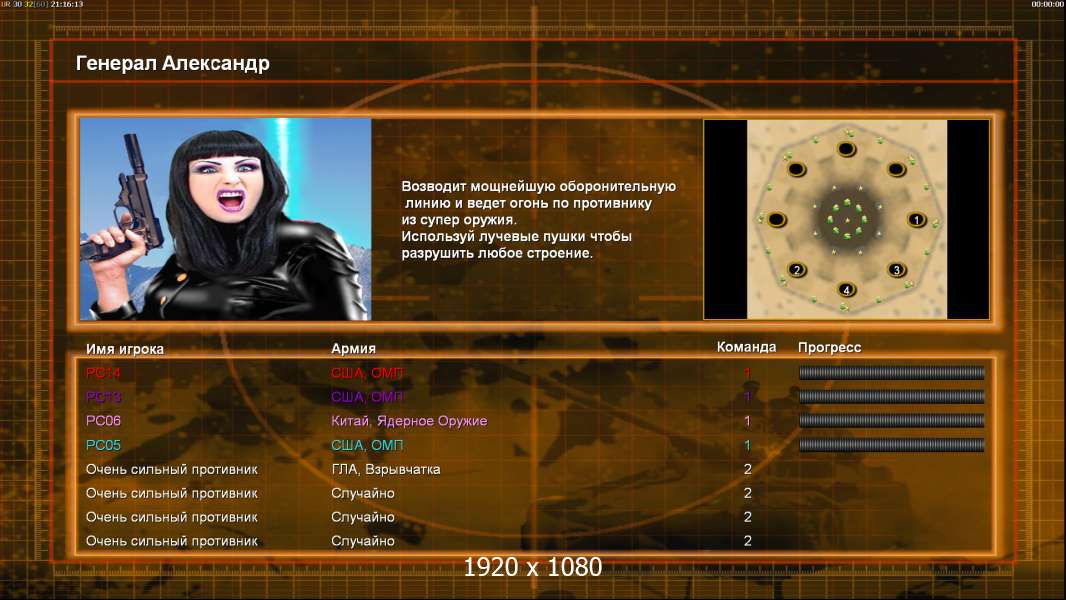The image size is (1066, 600).
Task: Choose start position 4 on the minimap
Action: pos(846,289)
